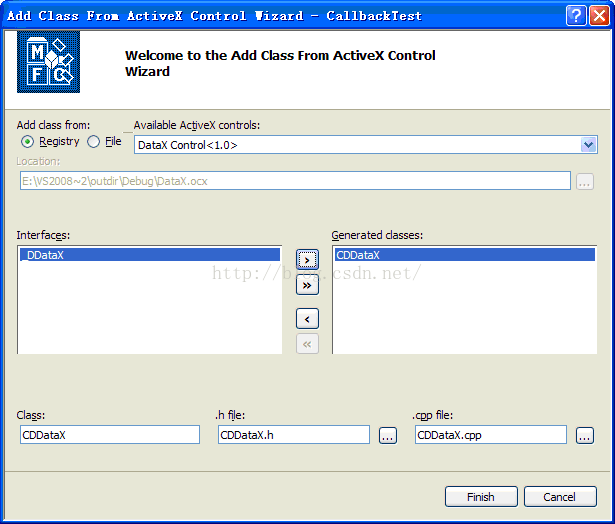Screen dimensions: 615x524
Task: Click the Cancel button
Action: [560, 497]
